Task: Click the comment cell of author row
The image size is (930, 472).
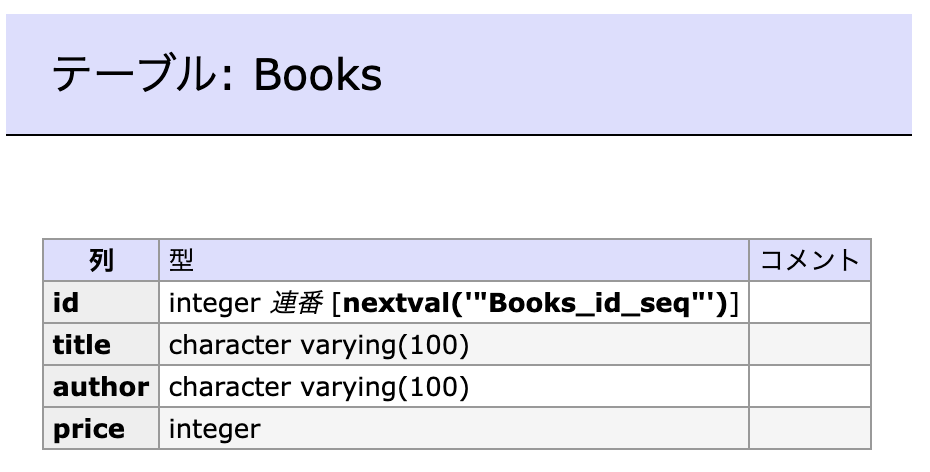Action: click(810, 387)
